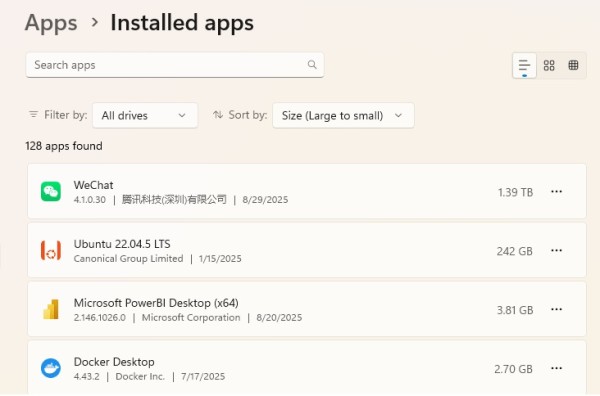Click PowerBI version 2.146.1026.0

coord(99,318)
